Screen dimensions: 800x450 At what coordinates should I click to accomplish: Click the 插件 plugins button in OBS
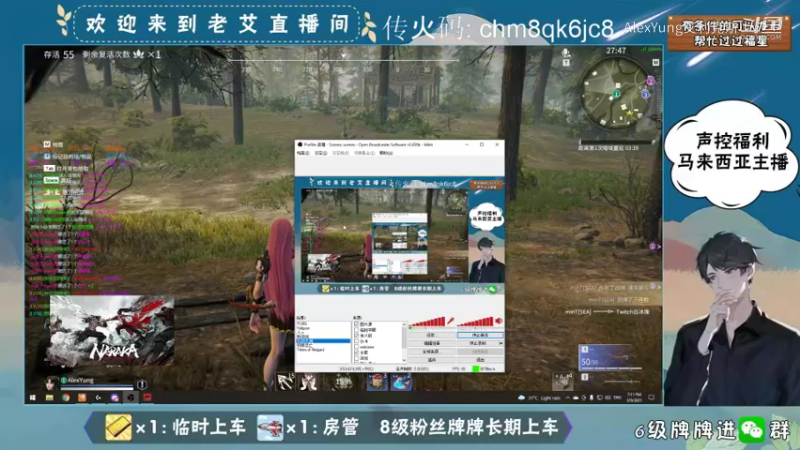(431, 360)
